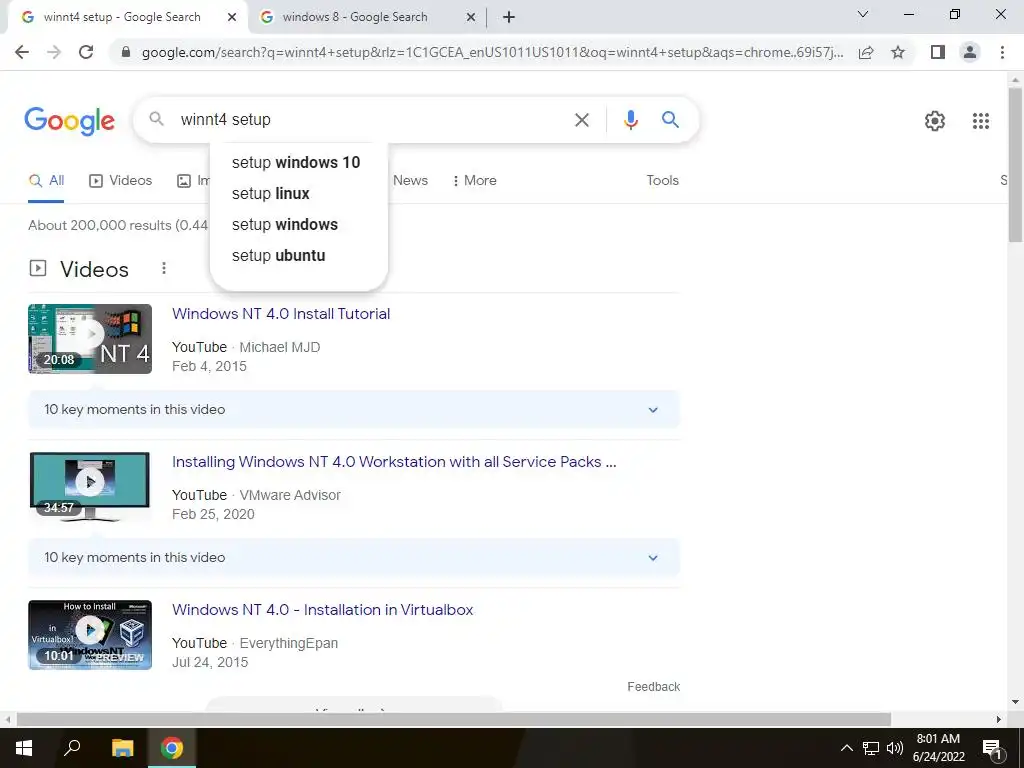Open the notification center icon
Image resolution: width=1024 pixels, height=768 pixels.
[992, 748]
